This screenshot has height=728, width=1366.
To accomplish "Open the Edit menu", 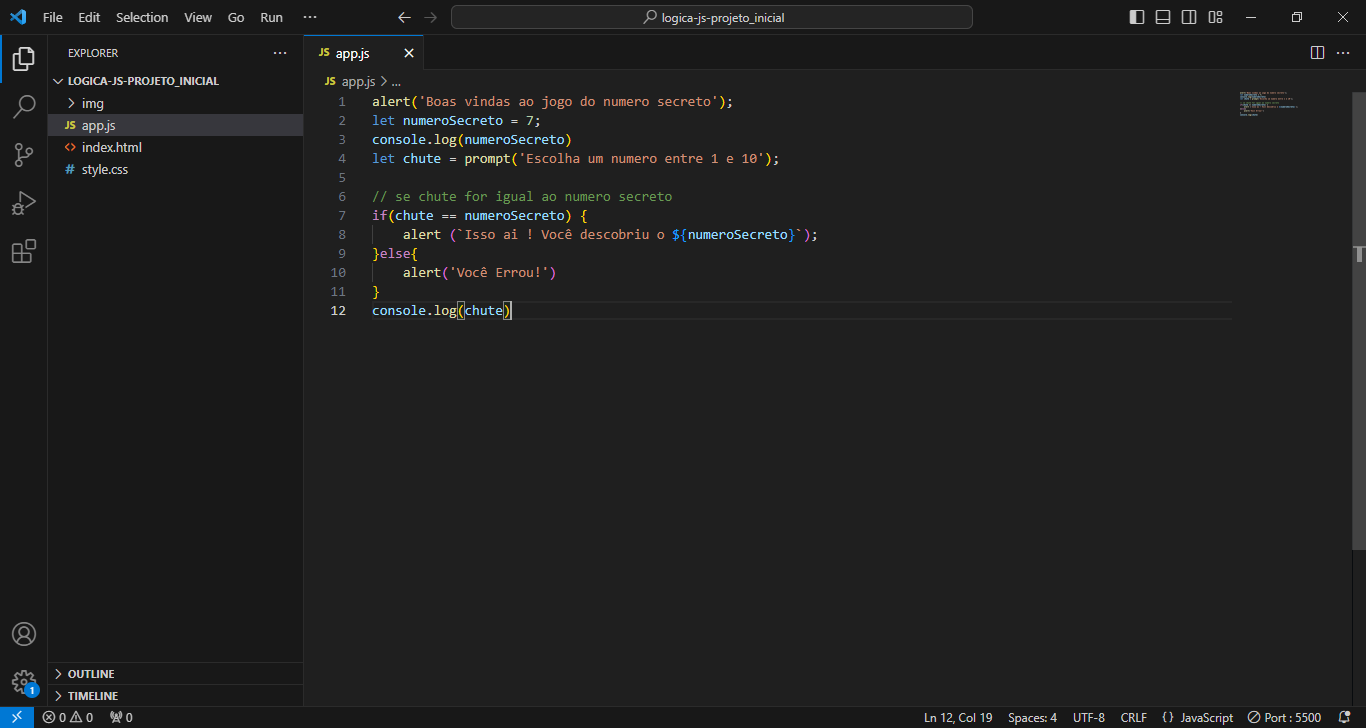I will click(x=89, y=17).
